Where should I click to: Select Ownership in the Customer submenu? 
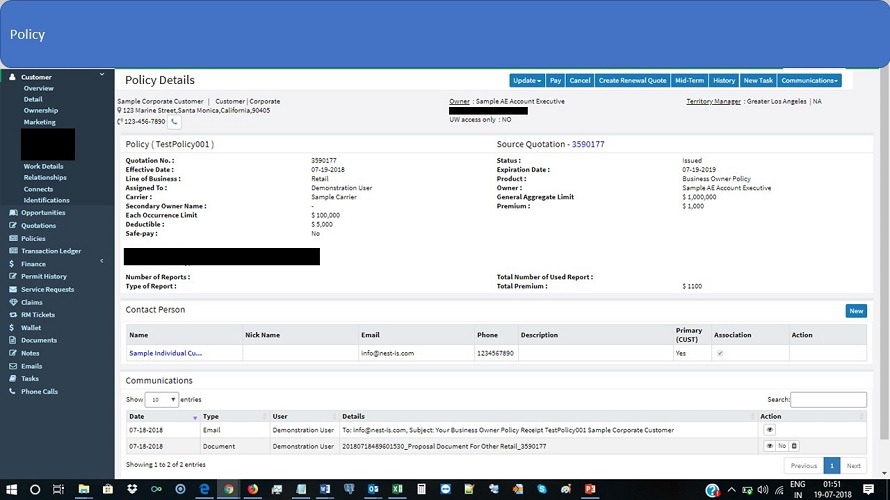click(41, 111)
